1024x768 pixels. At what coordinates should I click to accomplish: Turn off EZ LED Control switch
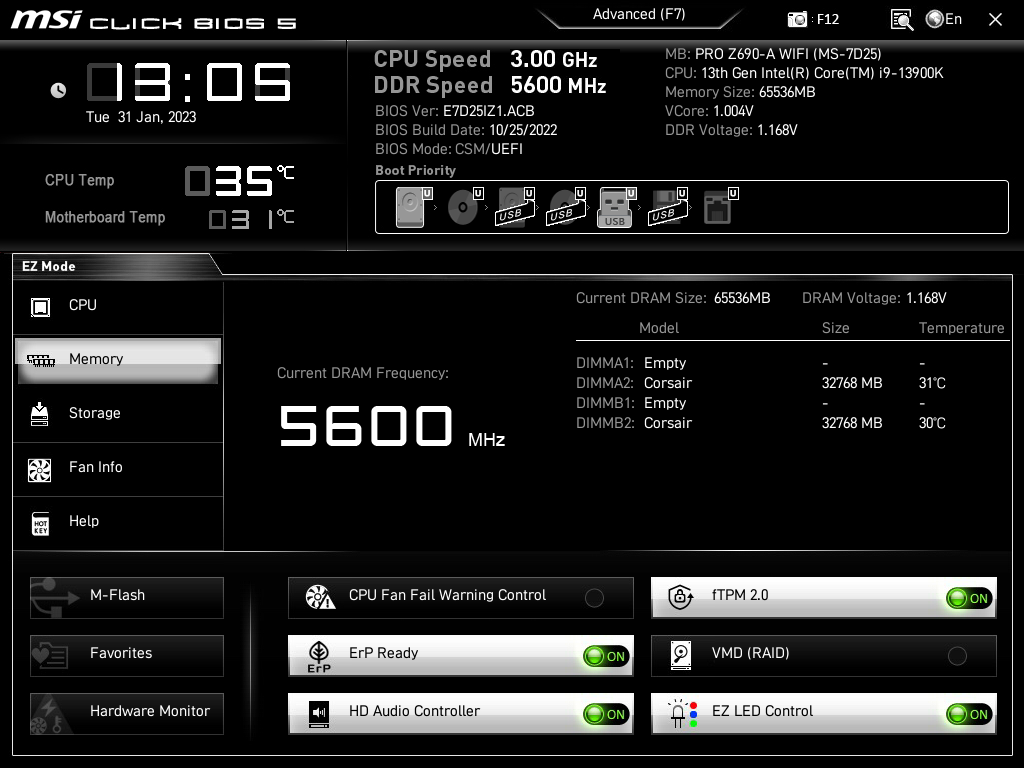[x=969, y=714]
